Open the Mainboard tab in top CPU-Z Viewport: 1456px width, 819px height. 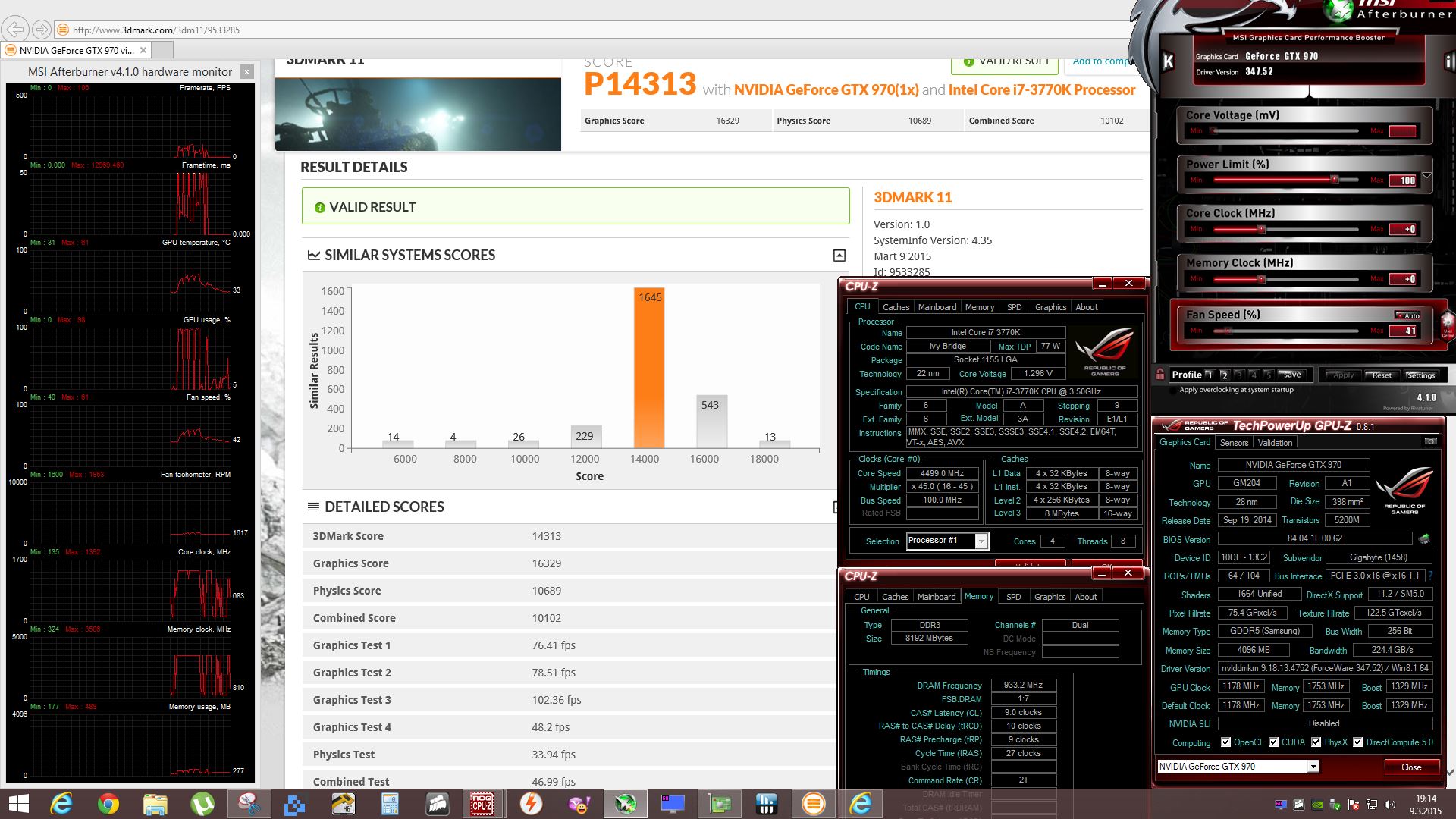tap(937, 307)
